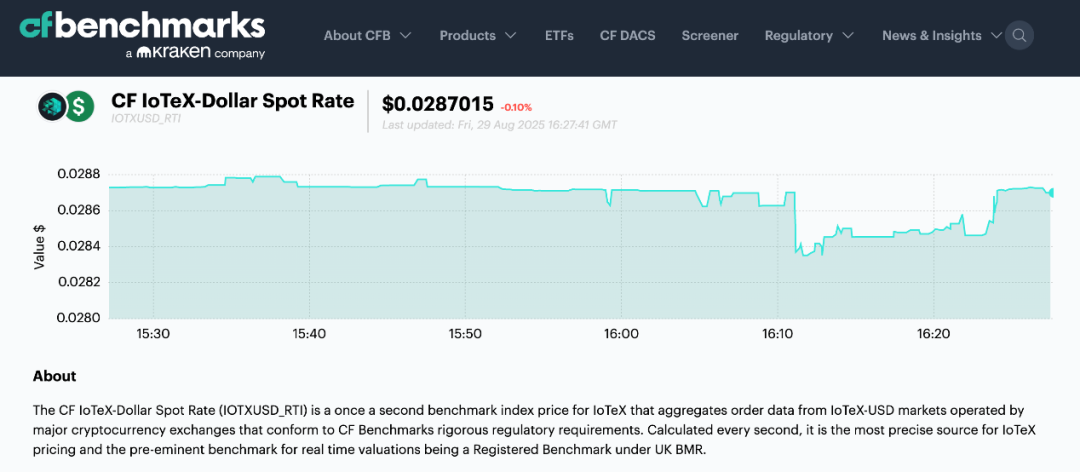Click the green dollar sign icon

pos(79,105)
